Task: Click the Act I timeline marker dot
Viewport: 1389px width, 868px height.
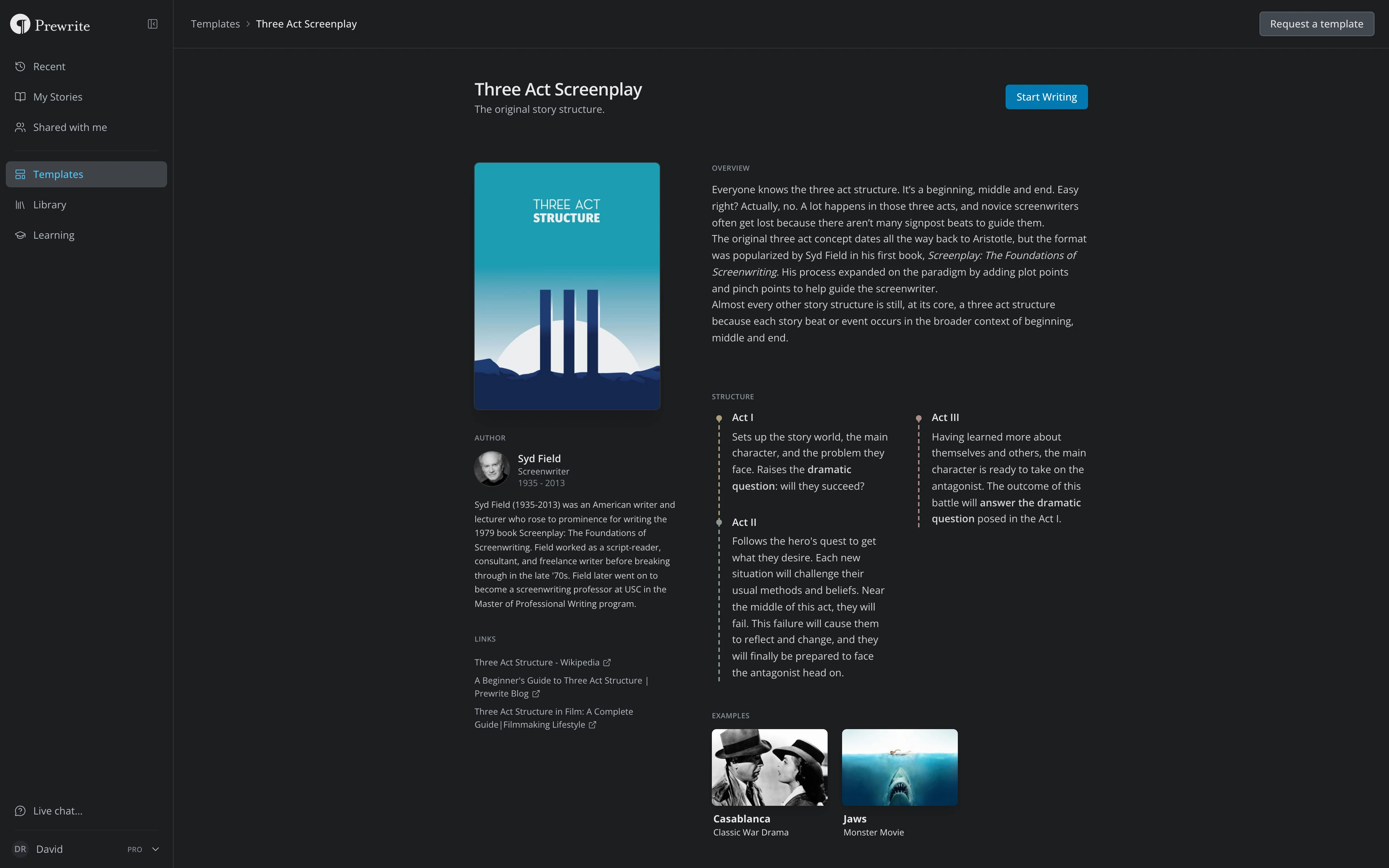Action: (x=719, y=418)
